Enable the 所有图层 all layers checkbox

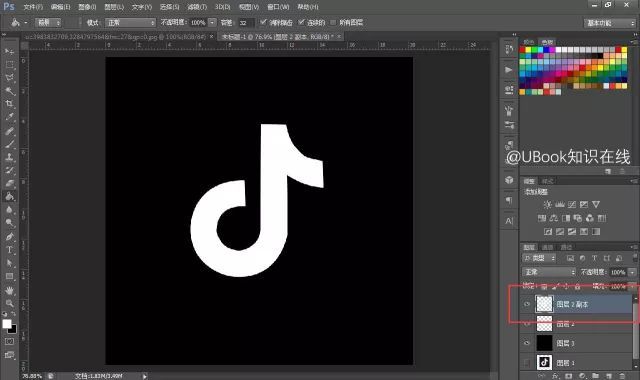(333, 22)
